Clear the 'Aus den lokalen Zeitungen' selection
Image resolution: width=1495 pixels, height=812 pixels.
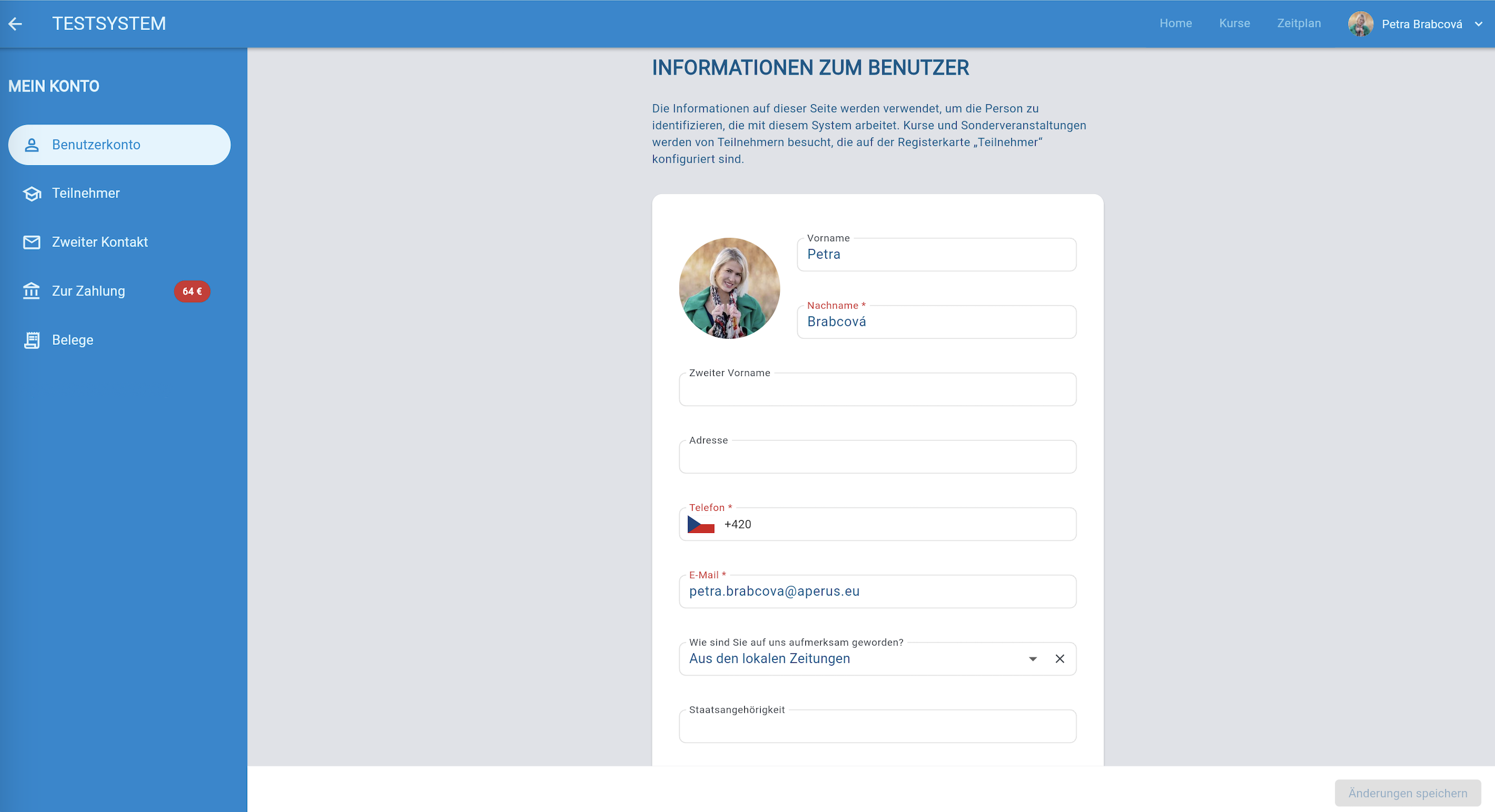(x=1060, y=659)
